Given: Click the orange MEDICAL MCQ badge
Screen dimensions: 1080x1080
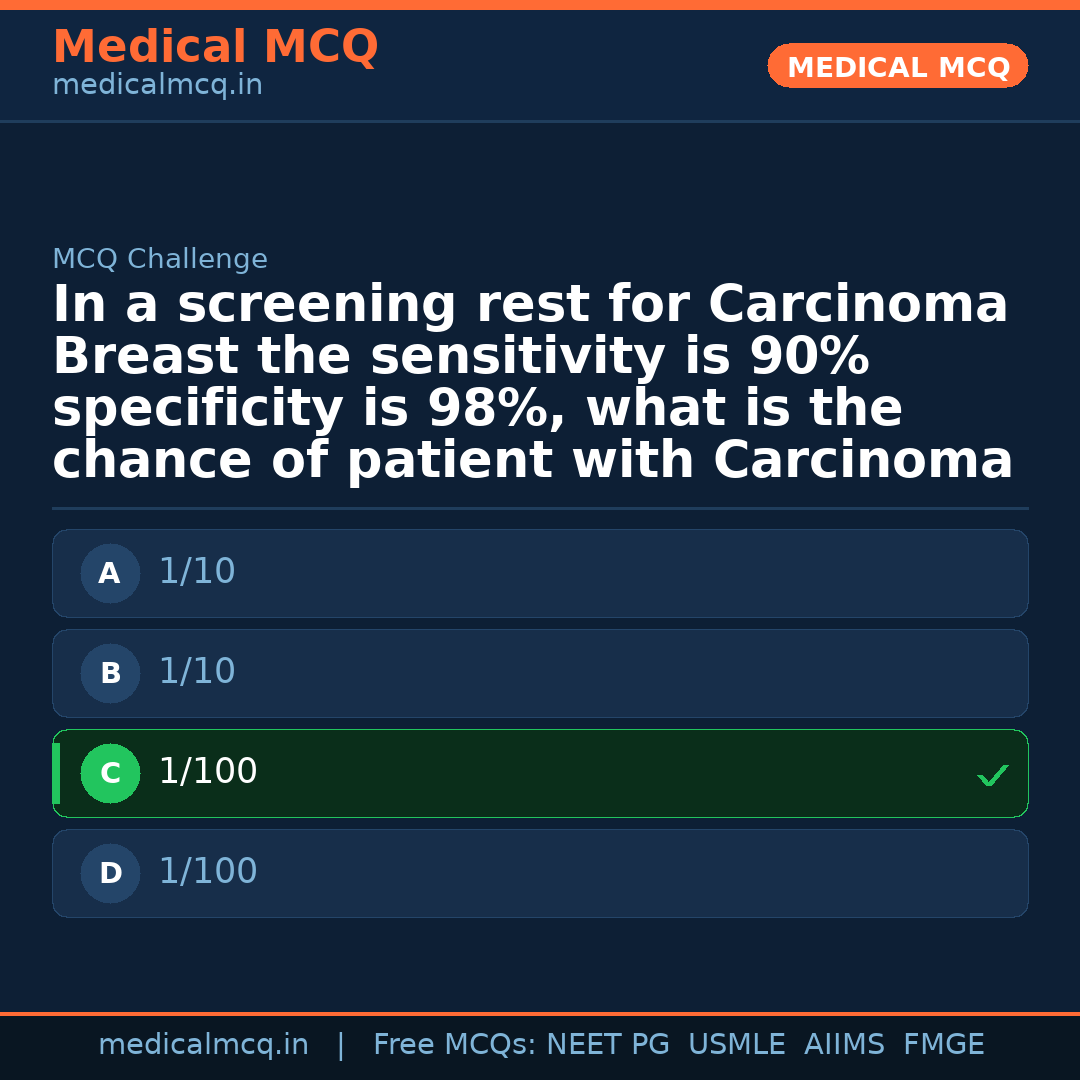Looking at the screenshot, I should 897,67.
